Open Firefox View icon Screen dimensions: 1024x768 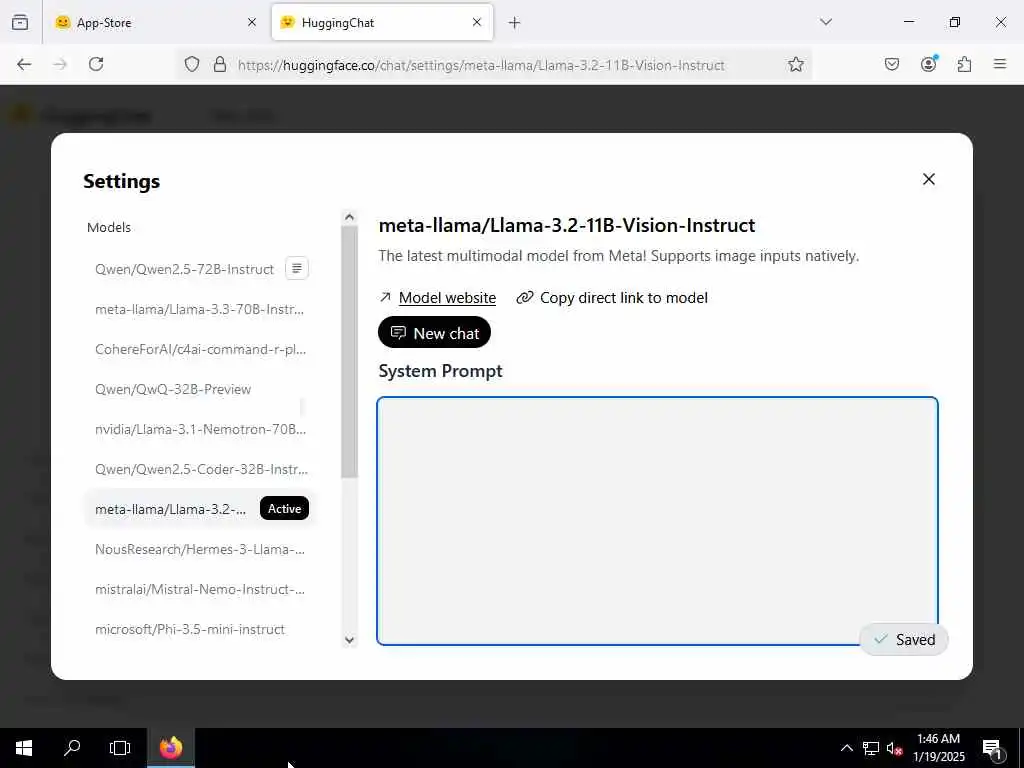click(20, 22)
